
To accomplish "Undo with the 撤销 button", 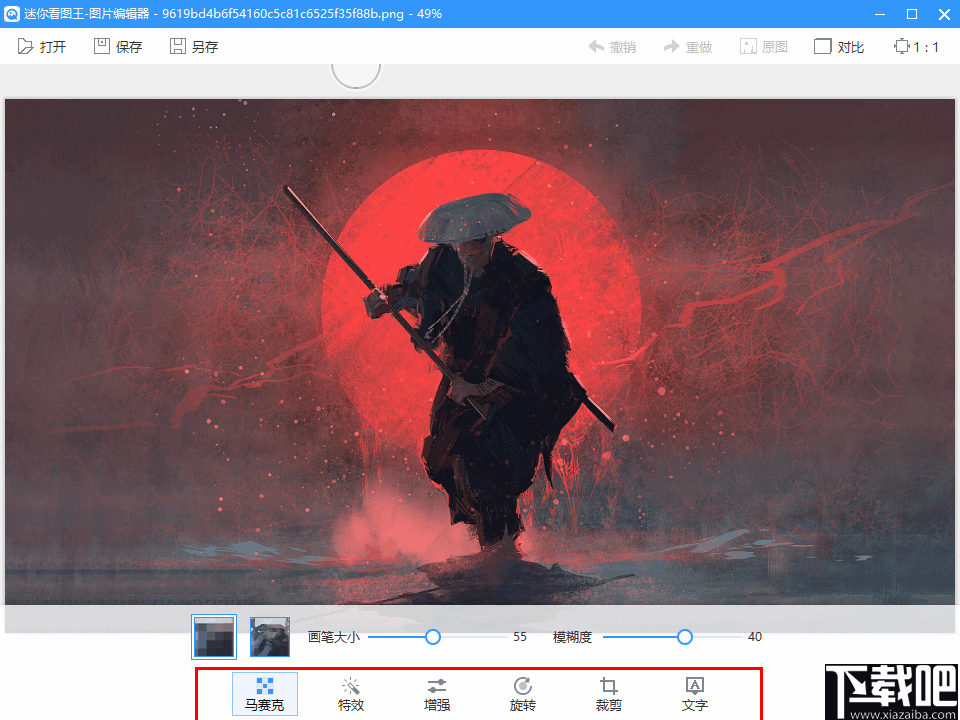I will [x=612, y=47].
